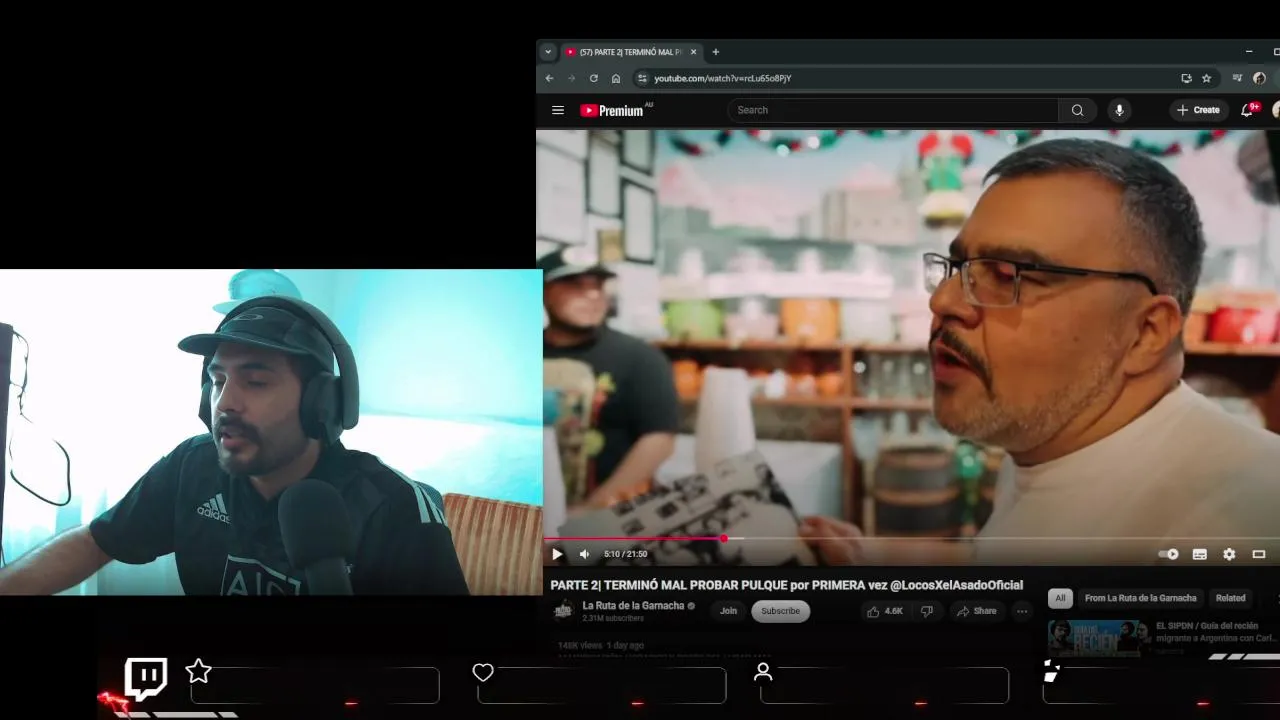Image resolution: width=1280 pixels, height=720 pixels.
Task: Open the browser profile avatar
Action: click(1259, 78)
